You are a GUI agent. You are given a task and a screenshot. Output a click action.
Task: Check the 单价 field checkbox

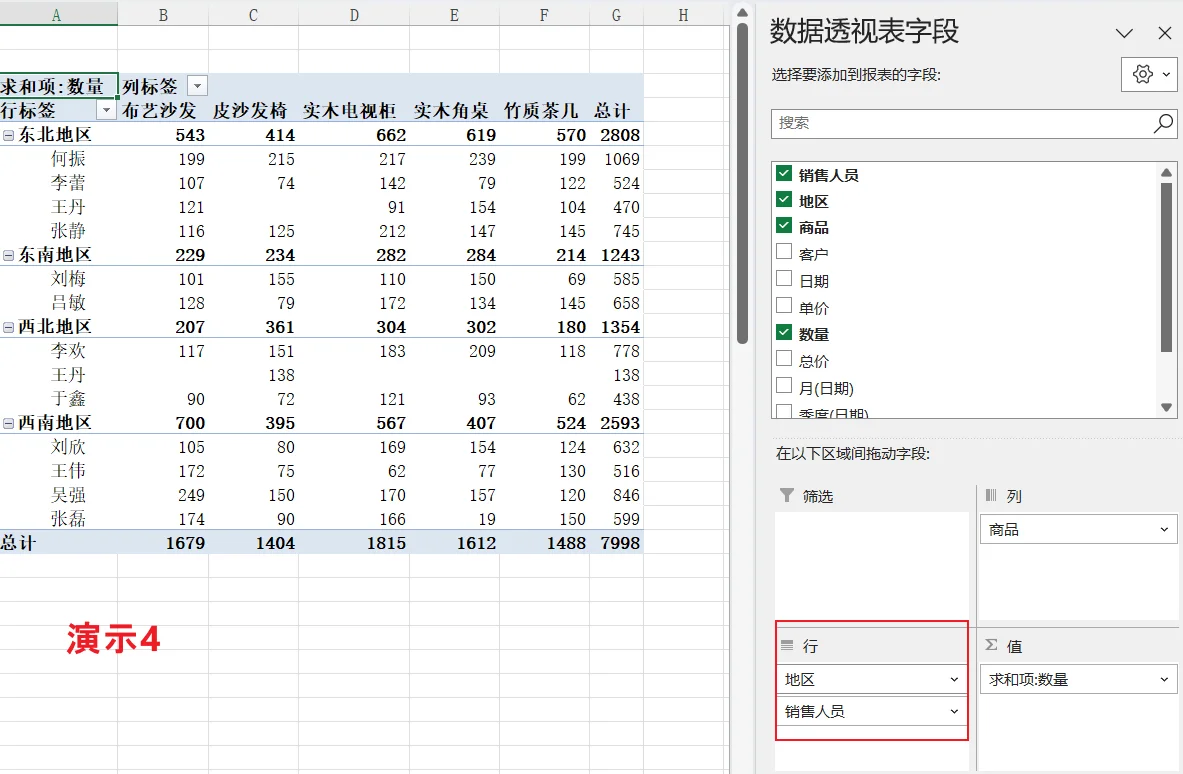784,306
